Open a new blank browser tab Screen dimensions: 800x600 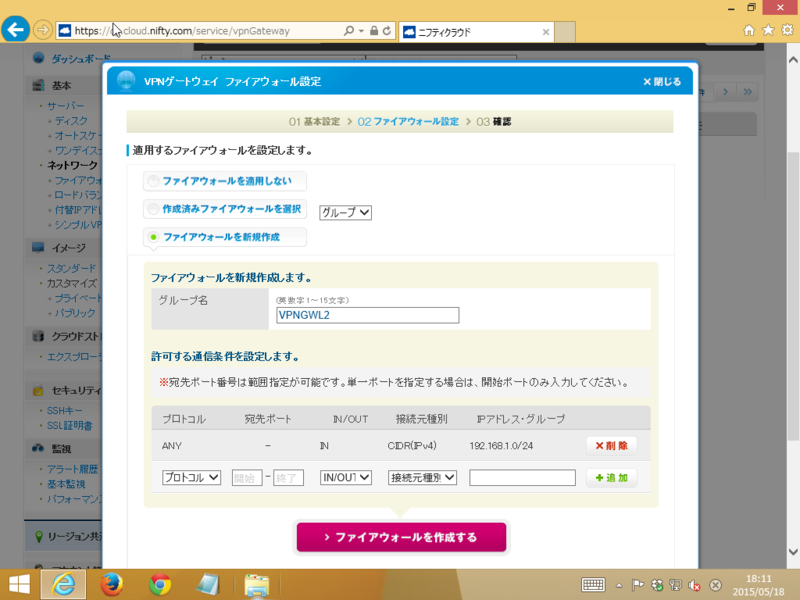(565, 32)
